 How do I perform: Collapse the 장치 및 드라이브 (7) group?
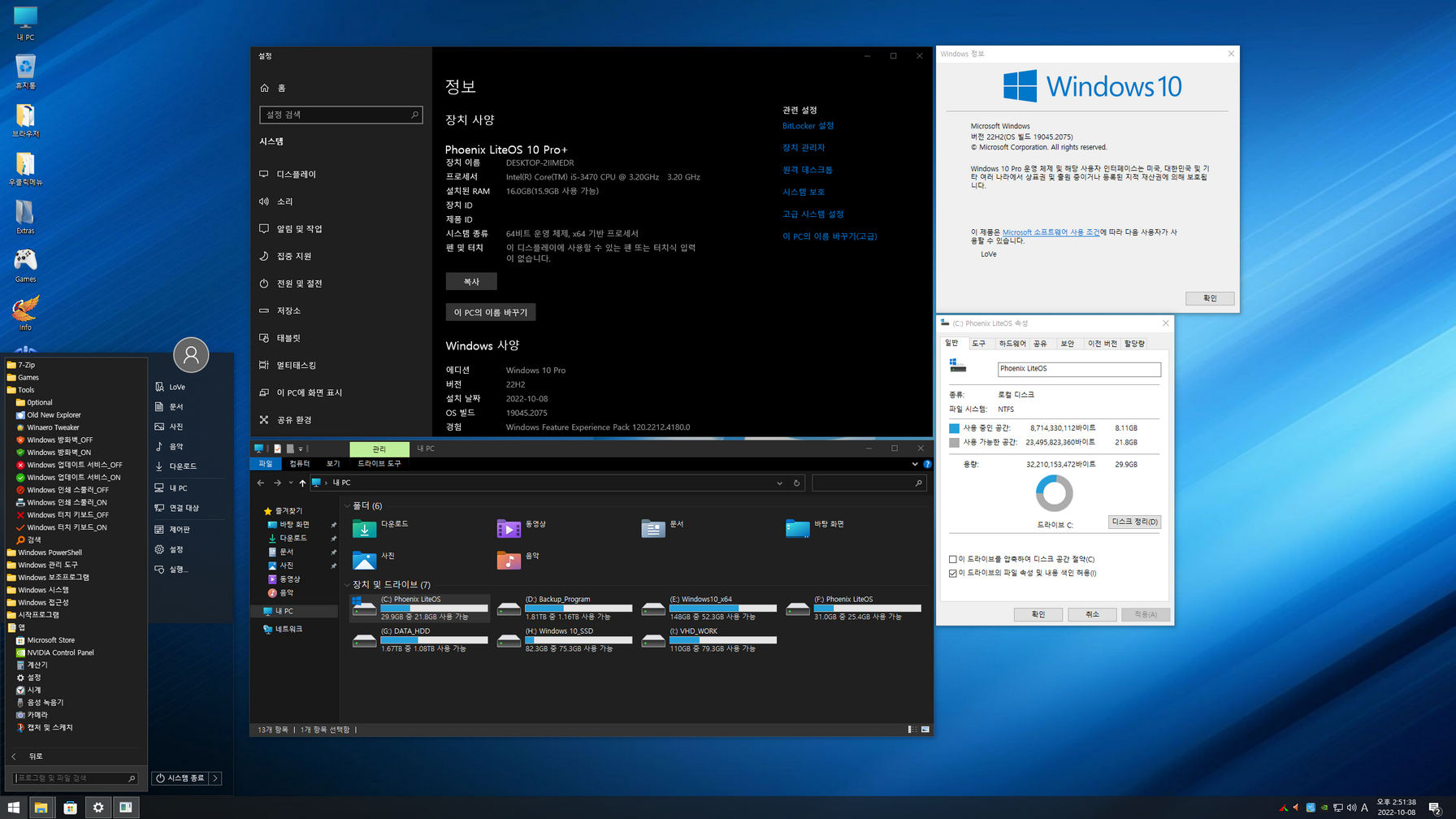pos(348,585)
